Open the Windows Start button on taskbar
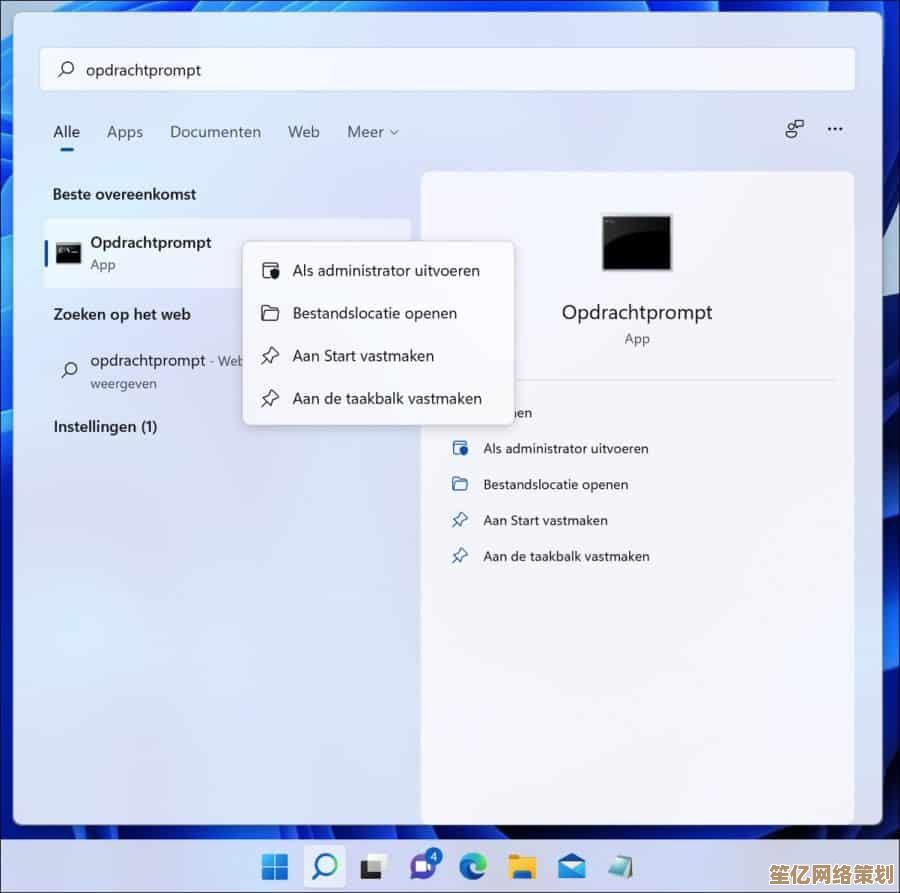Viewport: 900px width, 893px height. (275, 866)
